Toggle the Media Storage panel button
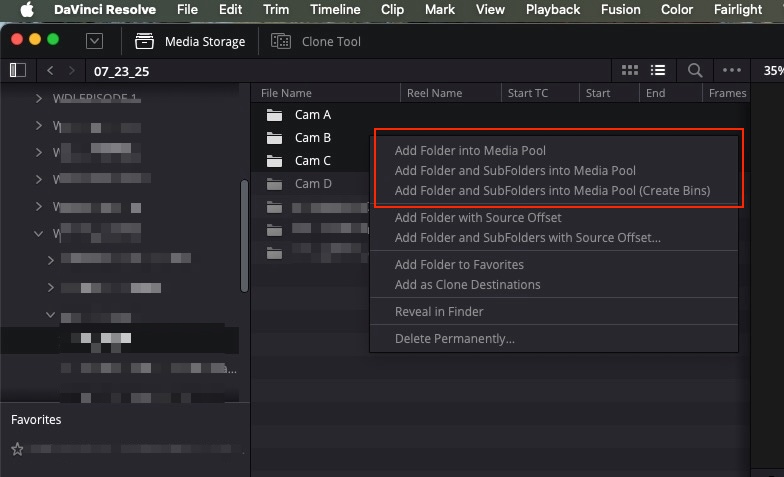The image size is (784, 477). pos(190,42)
